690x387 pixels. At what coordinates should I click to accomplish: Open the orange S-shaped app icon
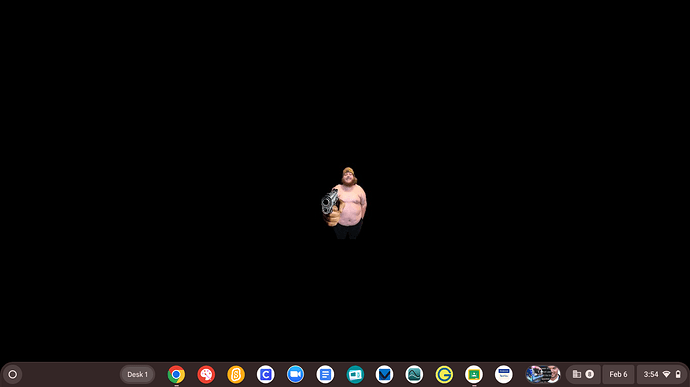point(236,375)
